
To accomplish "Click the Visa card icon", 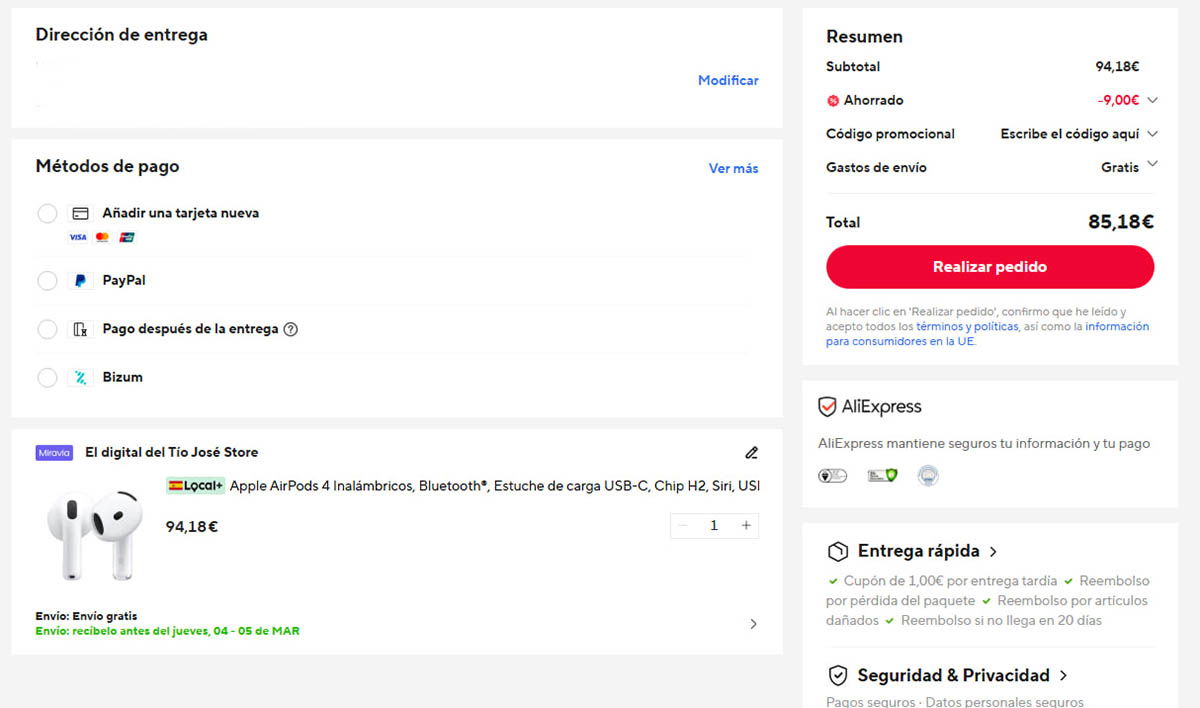I will [x=77, y=237].
